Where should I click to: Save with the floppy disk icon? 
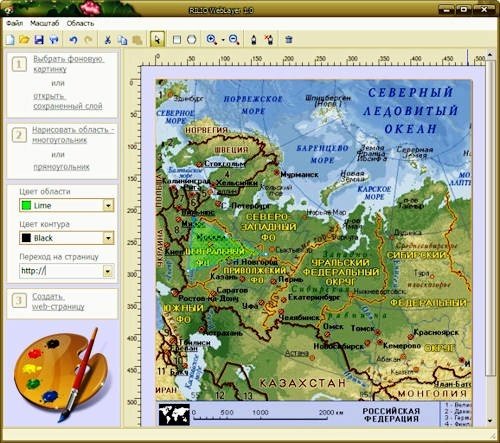[x=39, y=40]
